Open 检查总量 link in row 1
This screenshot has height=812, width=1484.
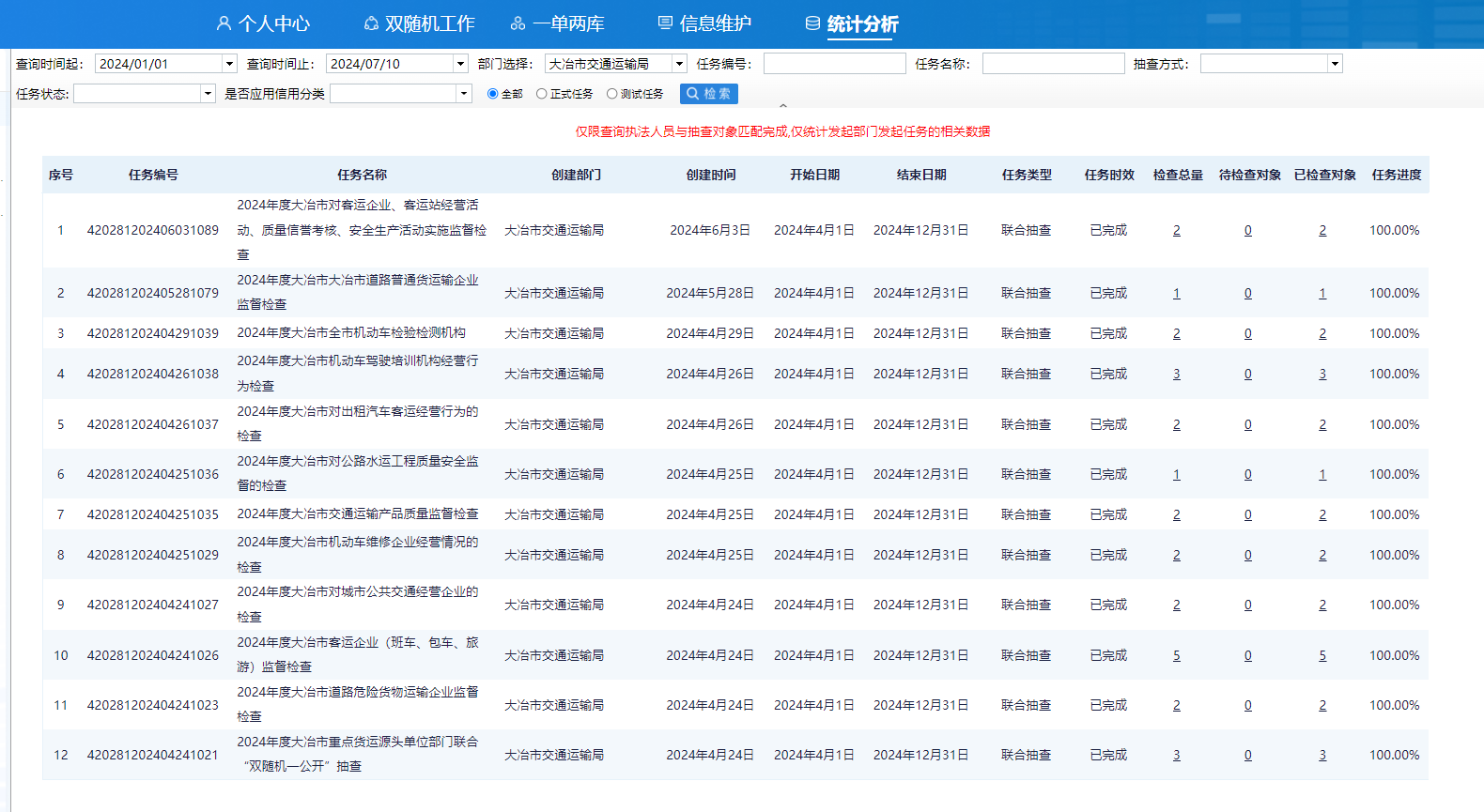click(x=1177, y=231)
